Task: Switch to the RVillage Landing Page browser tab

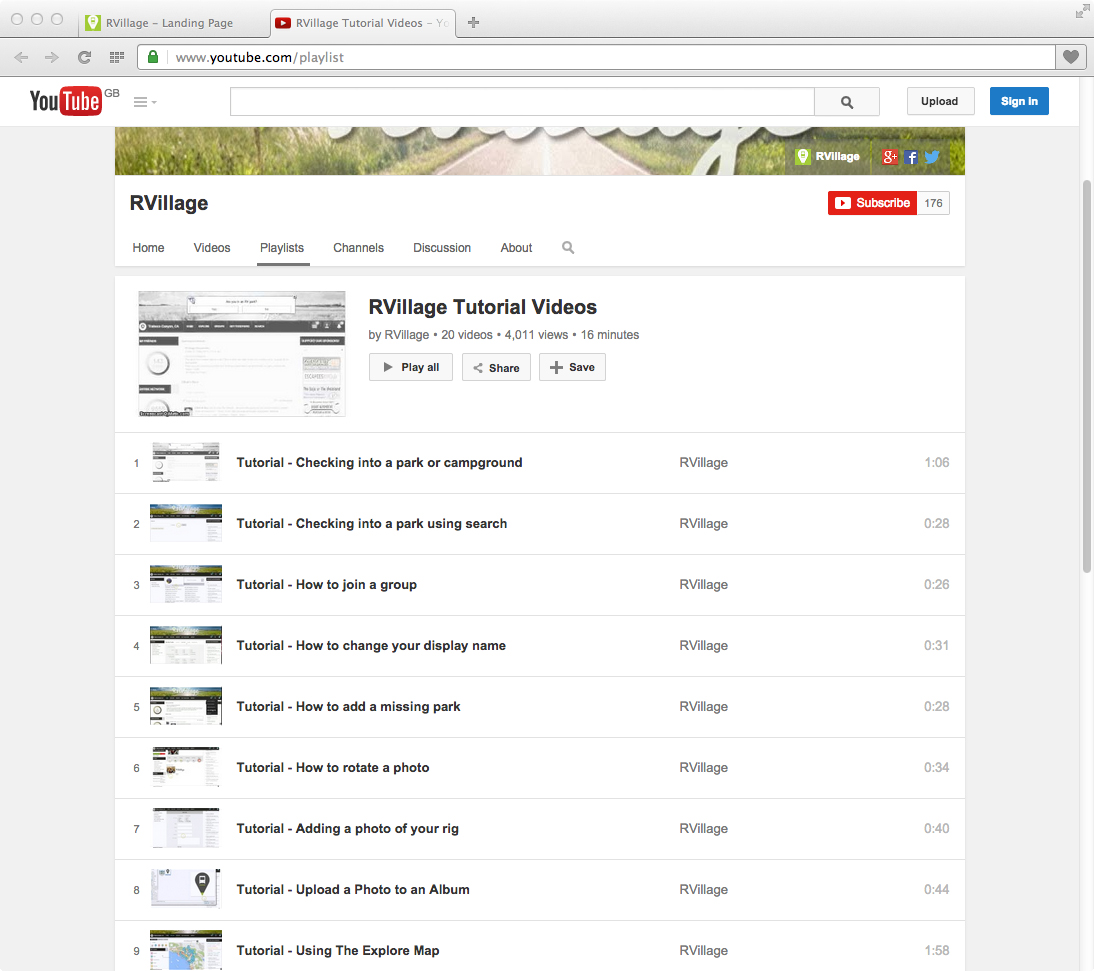Action: 170,22
